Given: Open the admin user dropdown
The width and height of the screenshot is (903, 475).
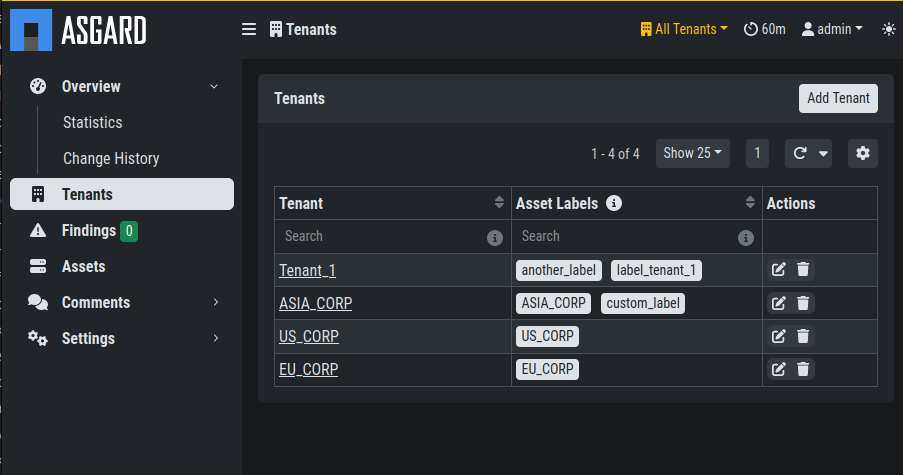Looking at the screenshot, I should tap(832, 29).
